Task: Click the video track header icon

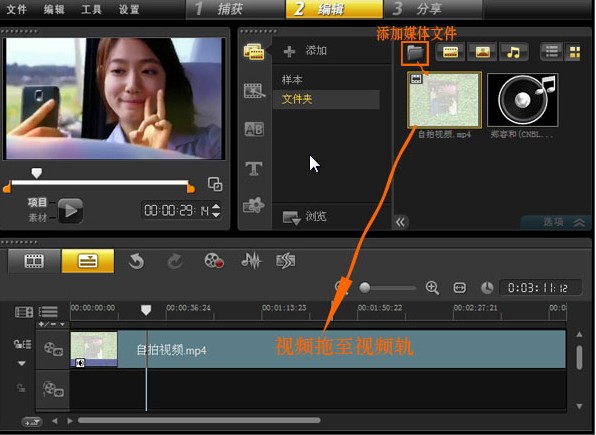Action: coord(53,349)
